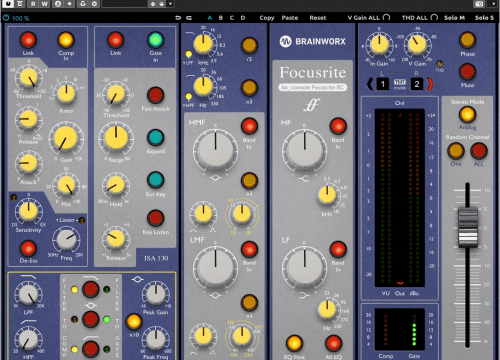This screenshot has width=500, height=360.
Task: Click the redo arrow icon
Action: point(189,18)
